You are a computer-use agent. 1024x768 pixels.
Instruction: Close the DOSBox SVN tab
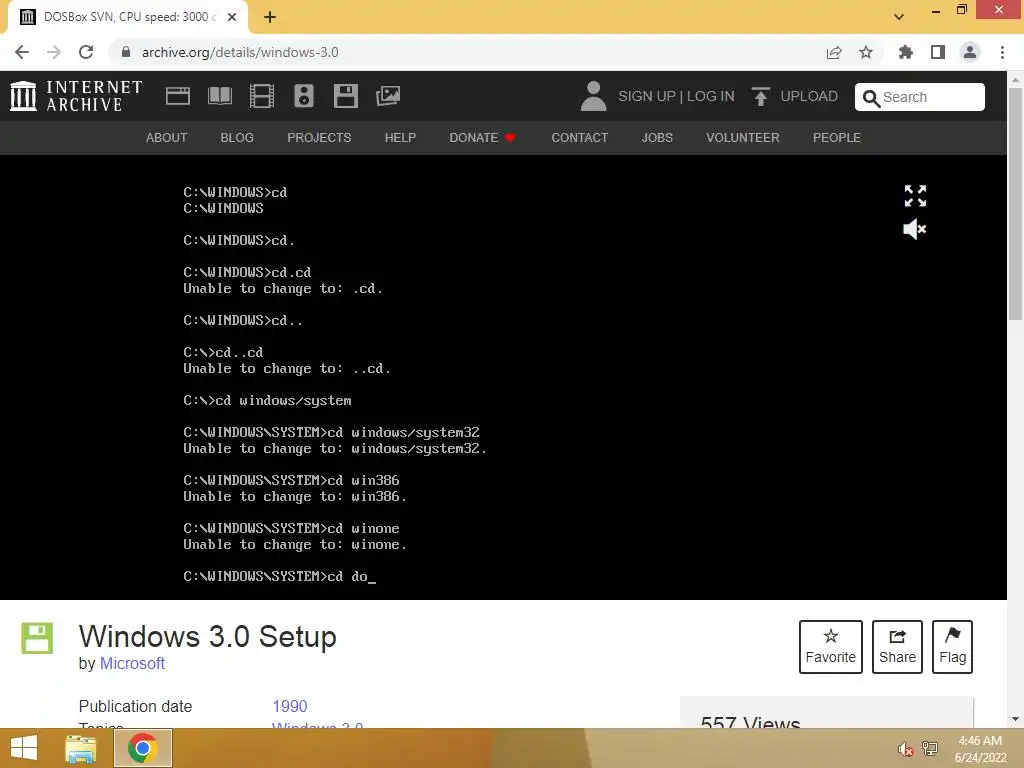pyautogui.click(x=232, y=17)
